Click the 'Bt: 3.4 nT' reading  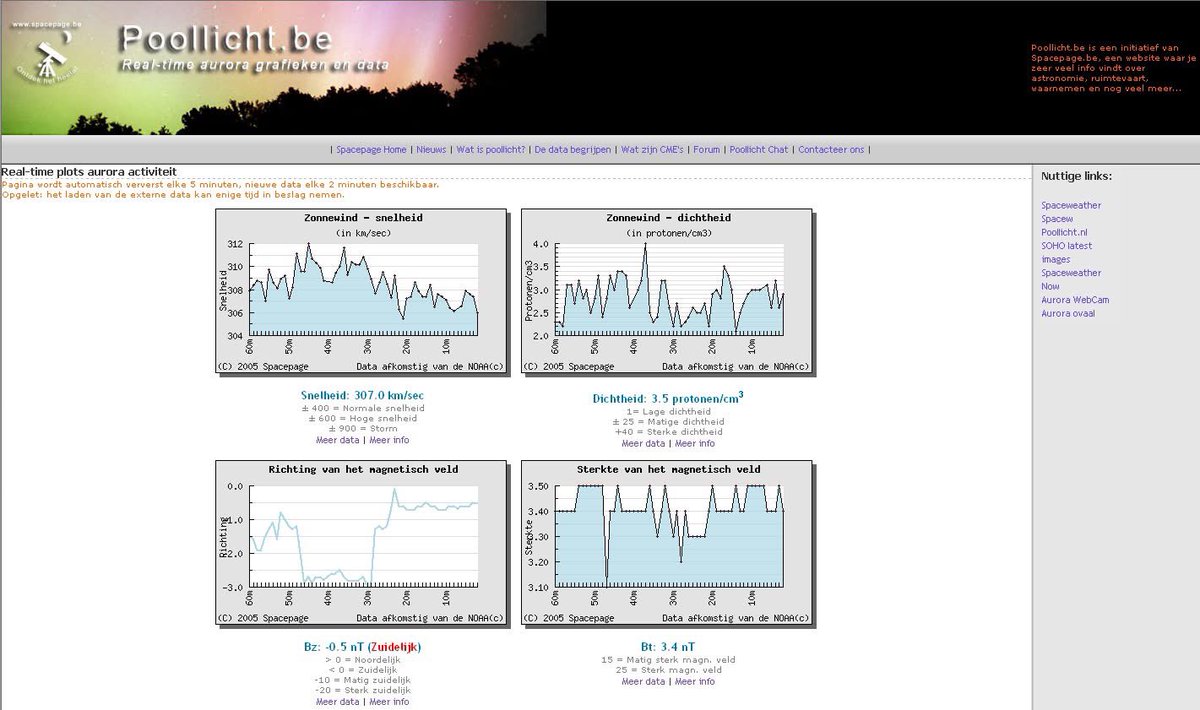click(668, 647)
